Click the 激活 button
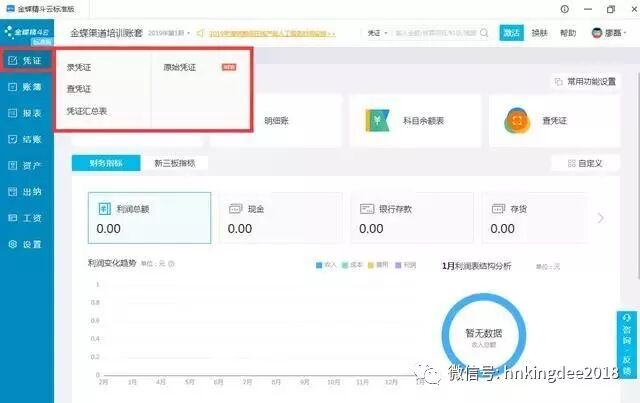The width and height of the screenshot is (640, 403). 511,33
